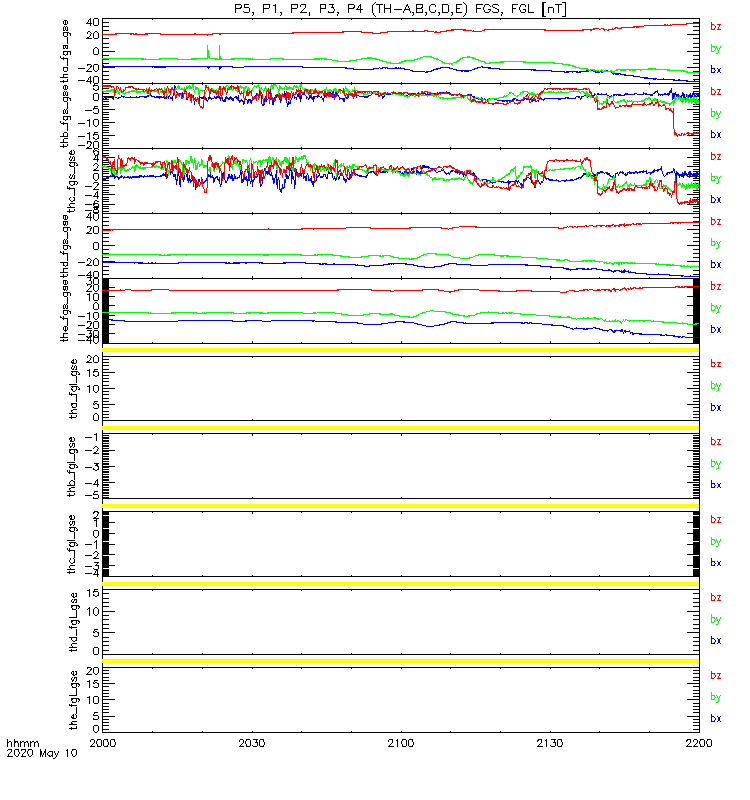This screenshot has width=750, height=800.
Task: Click blue bx legend of the_fgs_gse panel
Action: pyautogui.click(x=716, y=330)
